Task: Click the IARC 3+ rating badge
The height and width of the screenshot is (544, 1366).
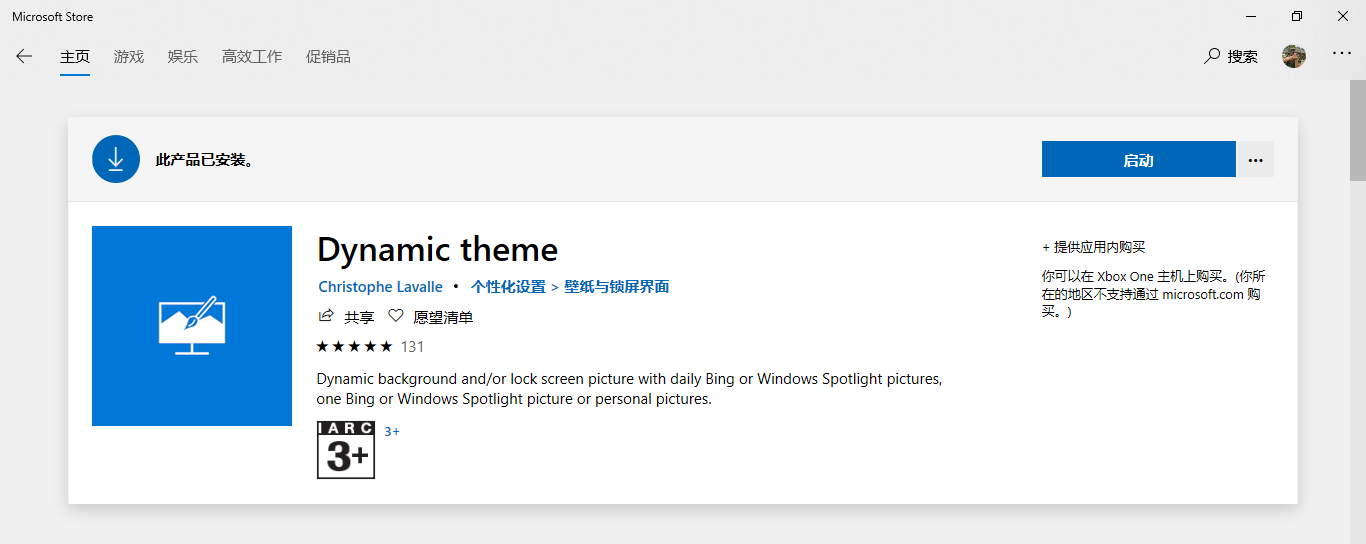Action: pyautogui.click(x=346, y=450)
